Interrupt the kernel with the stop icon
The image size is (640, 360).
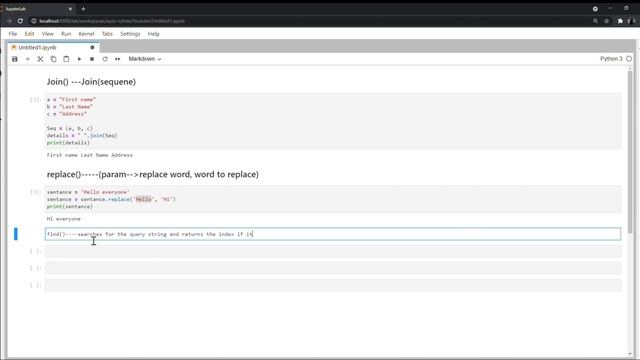[x=92, y=59]
